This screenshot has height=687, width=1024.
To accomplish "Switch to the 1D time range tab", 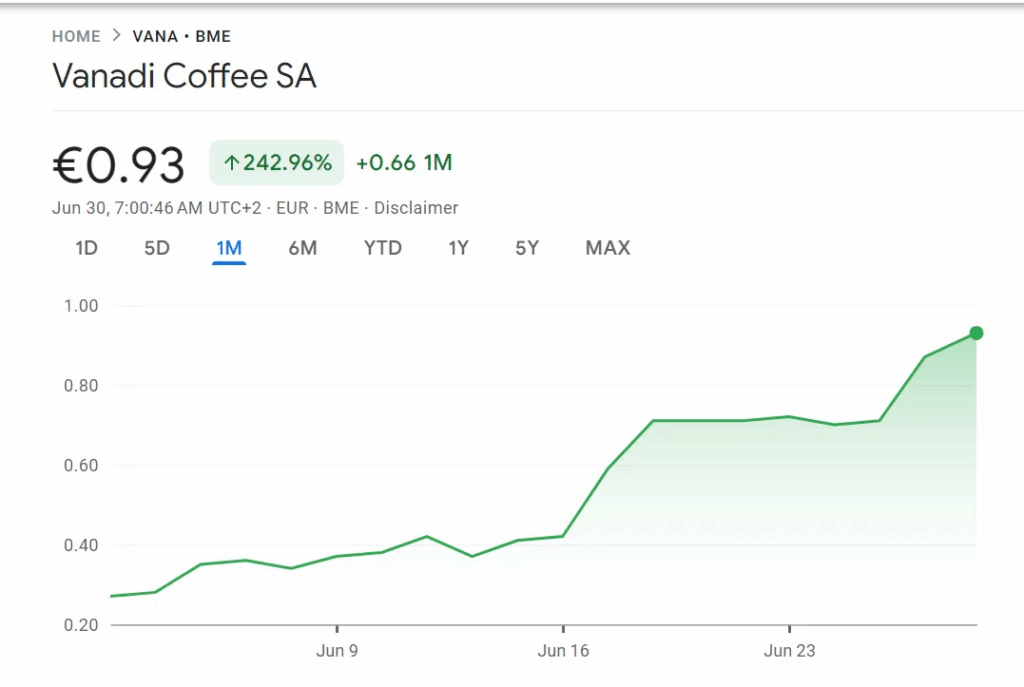I will (87, 248).
